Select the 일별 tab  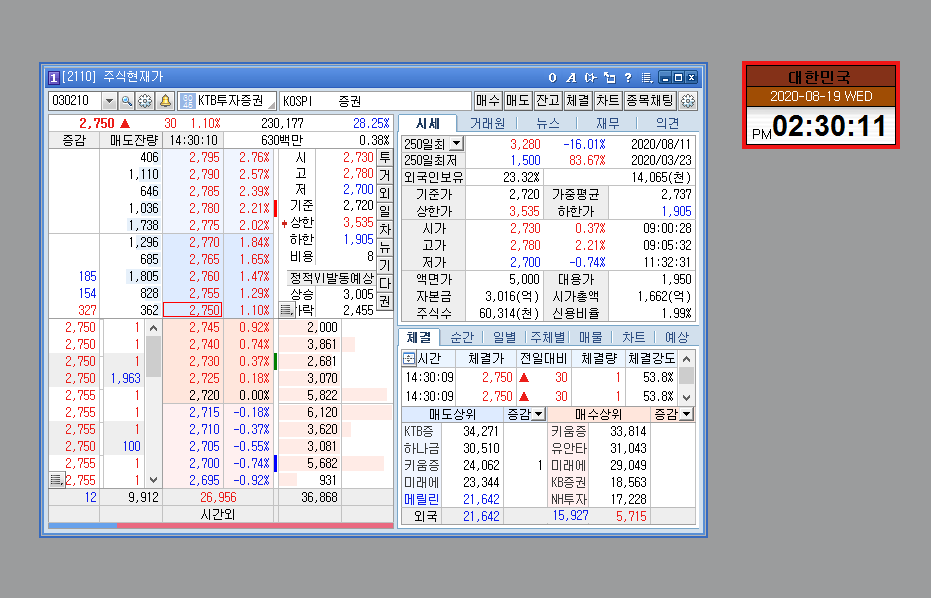[504, 338]
